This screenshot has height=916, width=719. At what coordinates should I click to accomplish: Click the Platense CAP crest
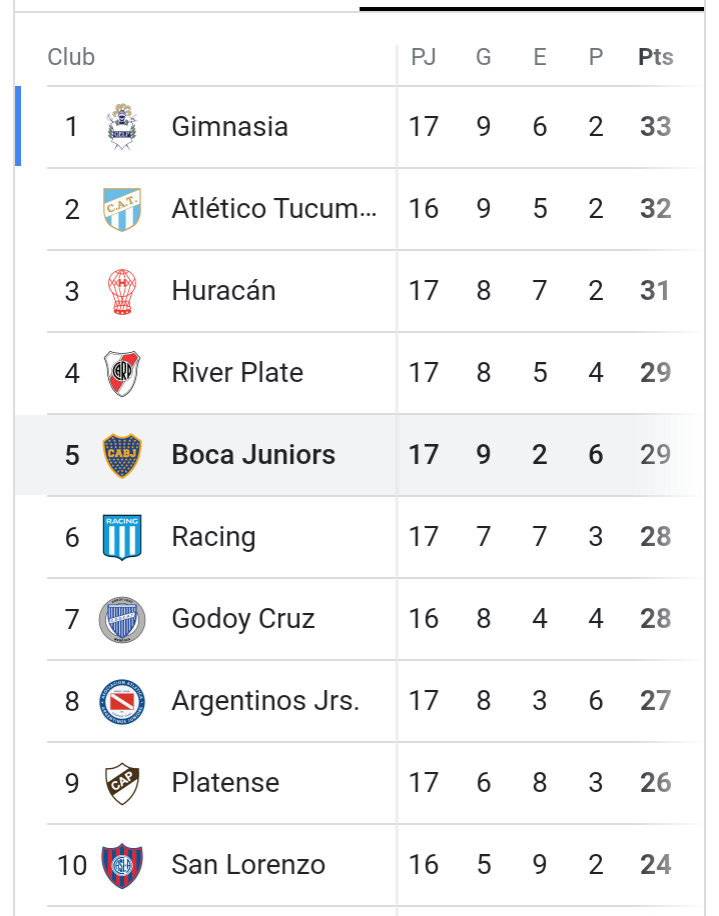tap(122, 784)
